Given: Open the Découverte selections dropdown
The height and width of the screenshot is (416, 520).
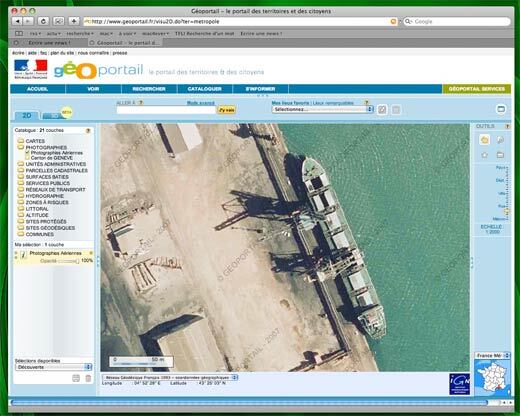Looking at the screenshot, I should click(53, 367).
